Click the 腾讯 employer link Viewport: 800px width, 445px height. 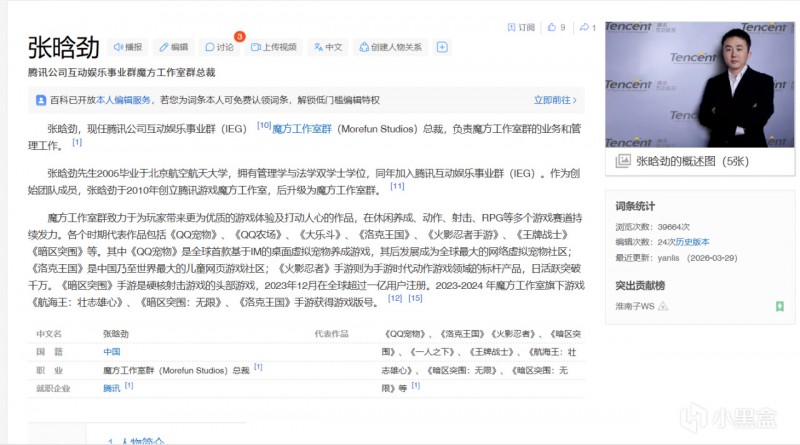click(x=112, y=388)
